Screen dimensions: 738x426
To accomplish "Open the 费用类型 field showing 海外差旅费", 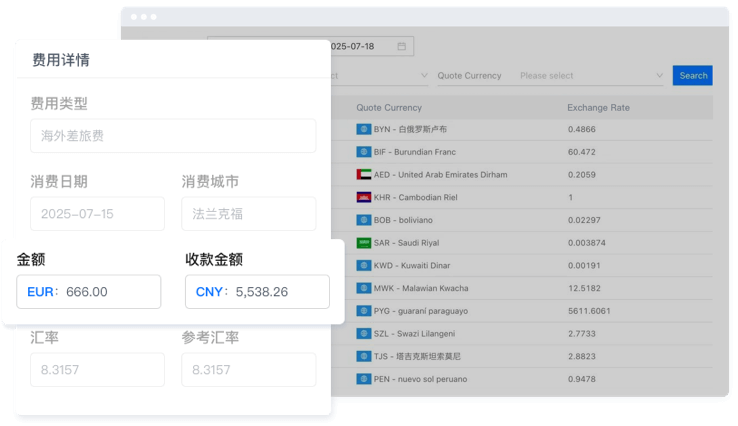I will point(173,136).
